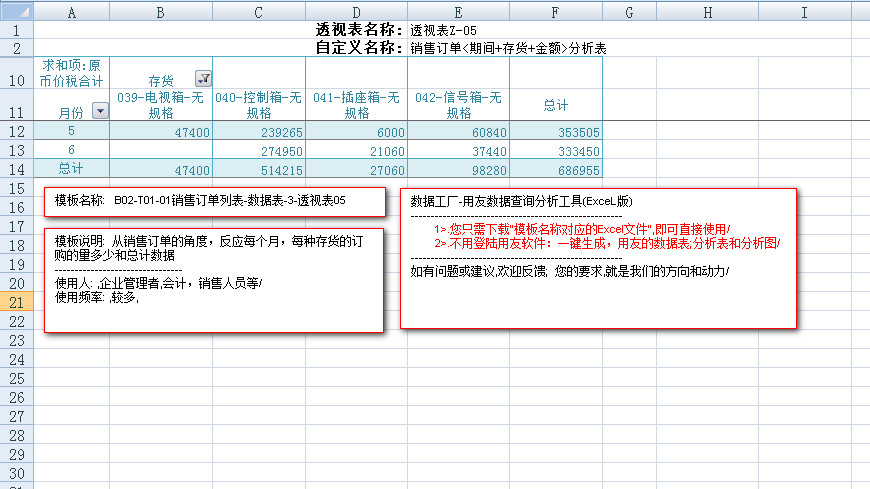Click the select-all corner of the sheet
Viewport: 870px width, 489px height.
point(16,12)
